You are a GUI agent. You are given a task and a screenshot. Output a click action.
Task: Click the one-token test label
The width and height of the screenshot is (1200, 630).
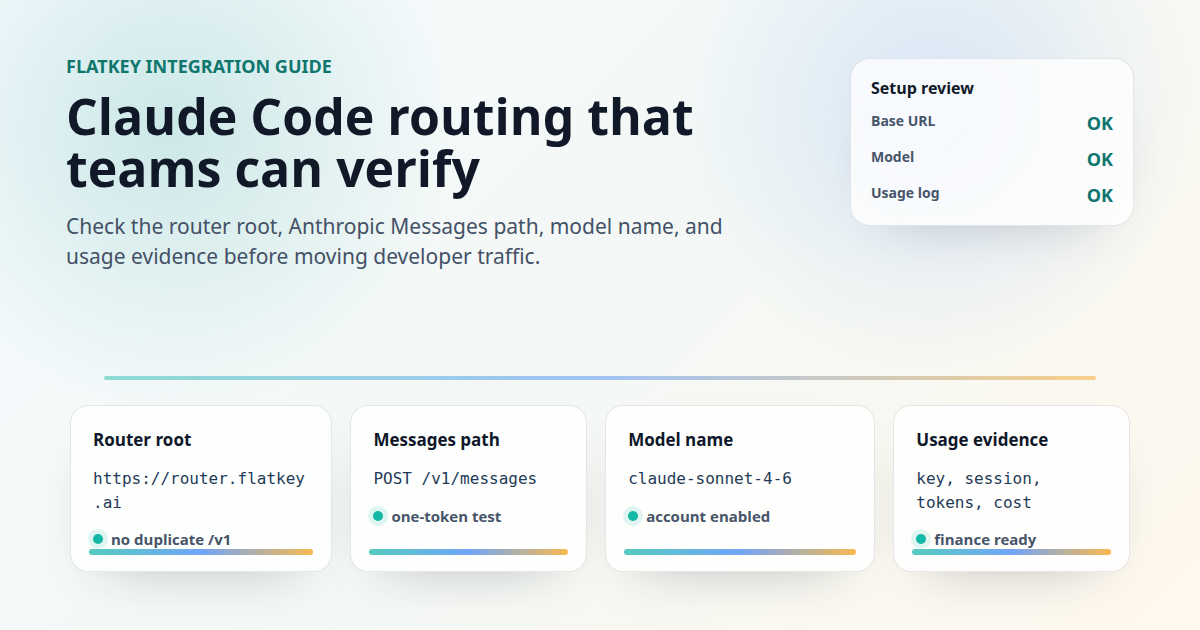[446, 517]
